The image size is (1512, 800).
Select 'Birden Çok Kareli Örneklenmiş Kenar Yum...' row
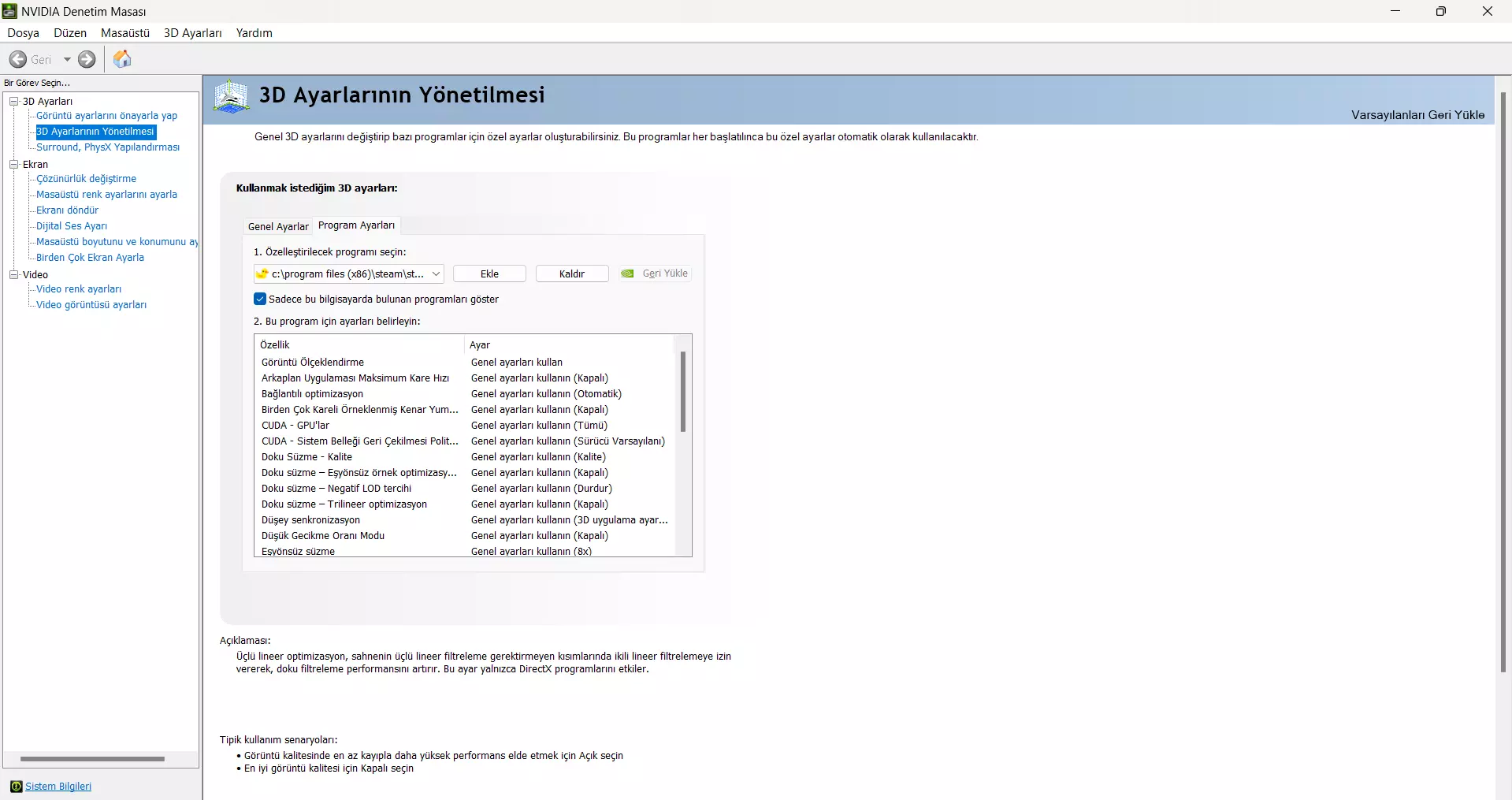[x=465, y=410]
